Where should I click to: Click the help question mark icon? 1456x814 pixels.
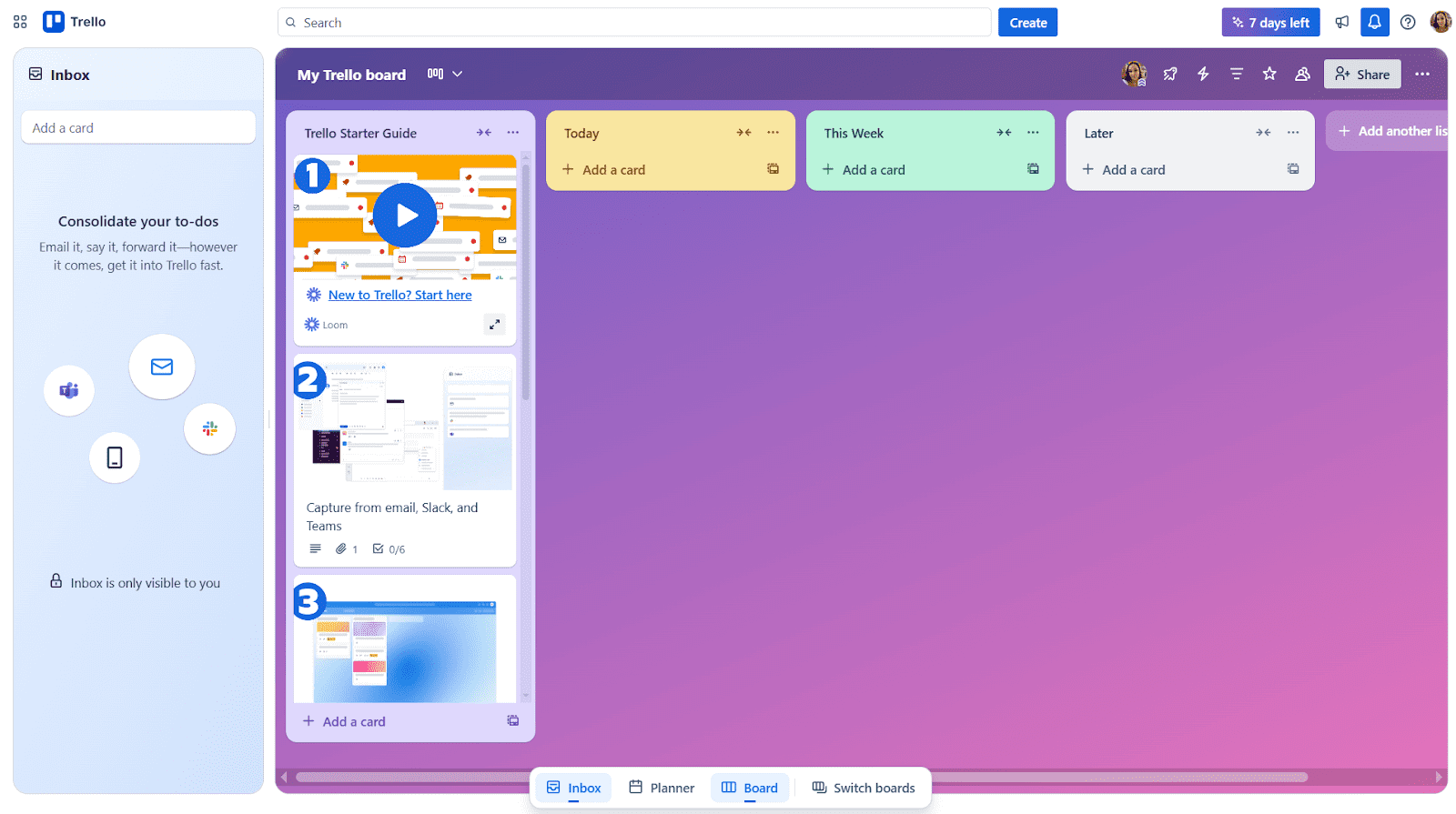pyautogui.click(x=1408, y=23)
